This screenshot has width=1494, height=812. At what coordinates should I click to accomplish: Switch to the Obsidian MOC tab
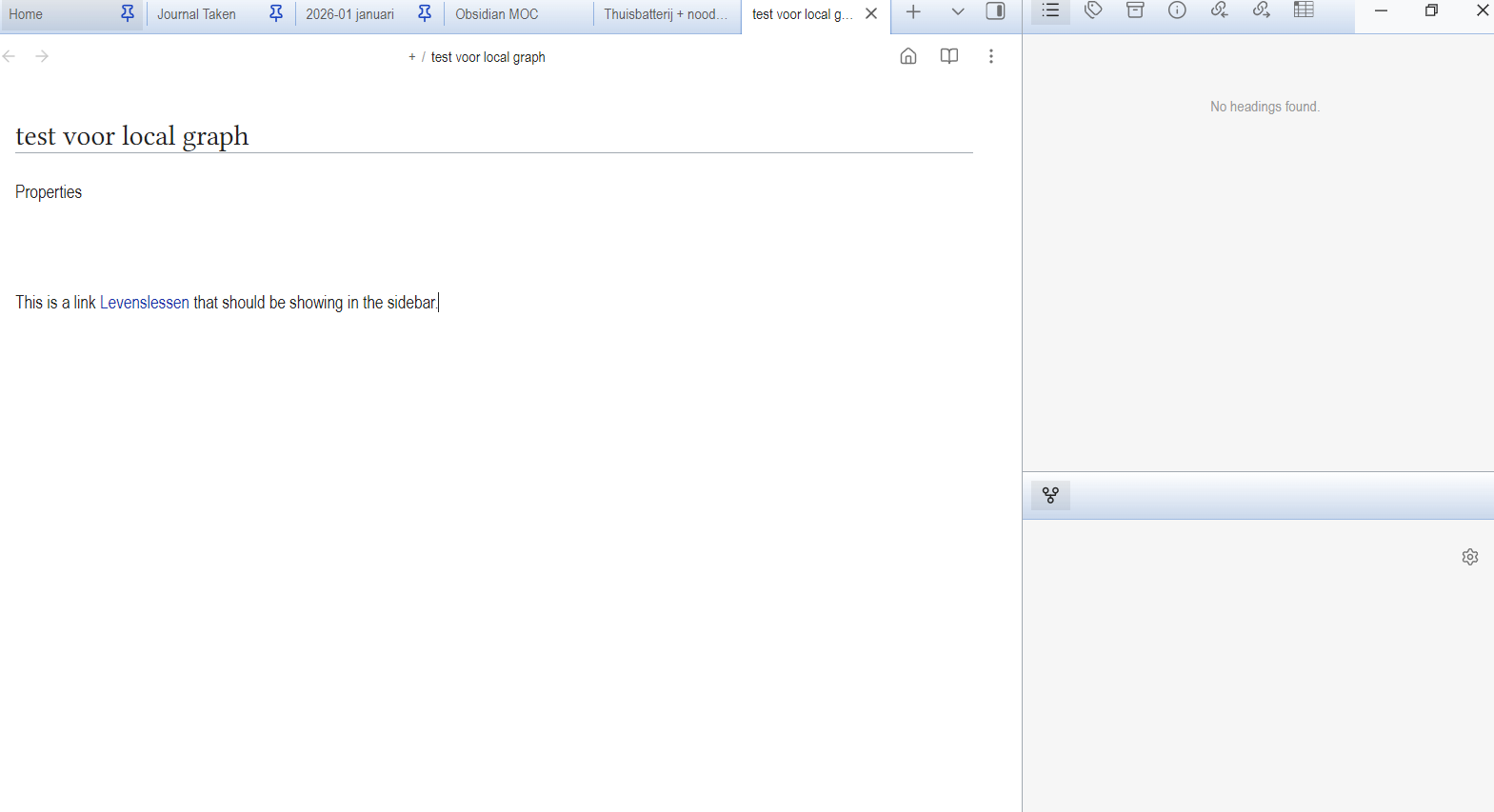click(x=497, y=14)
